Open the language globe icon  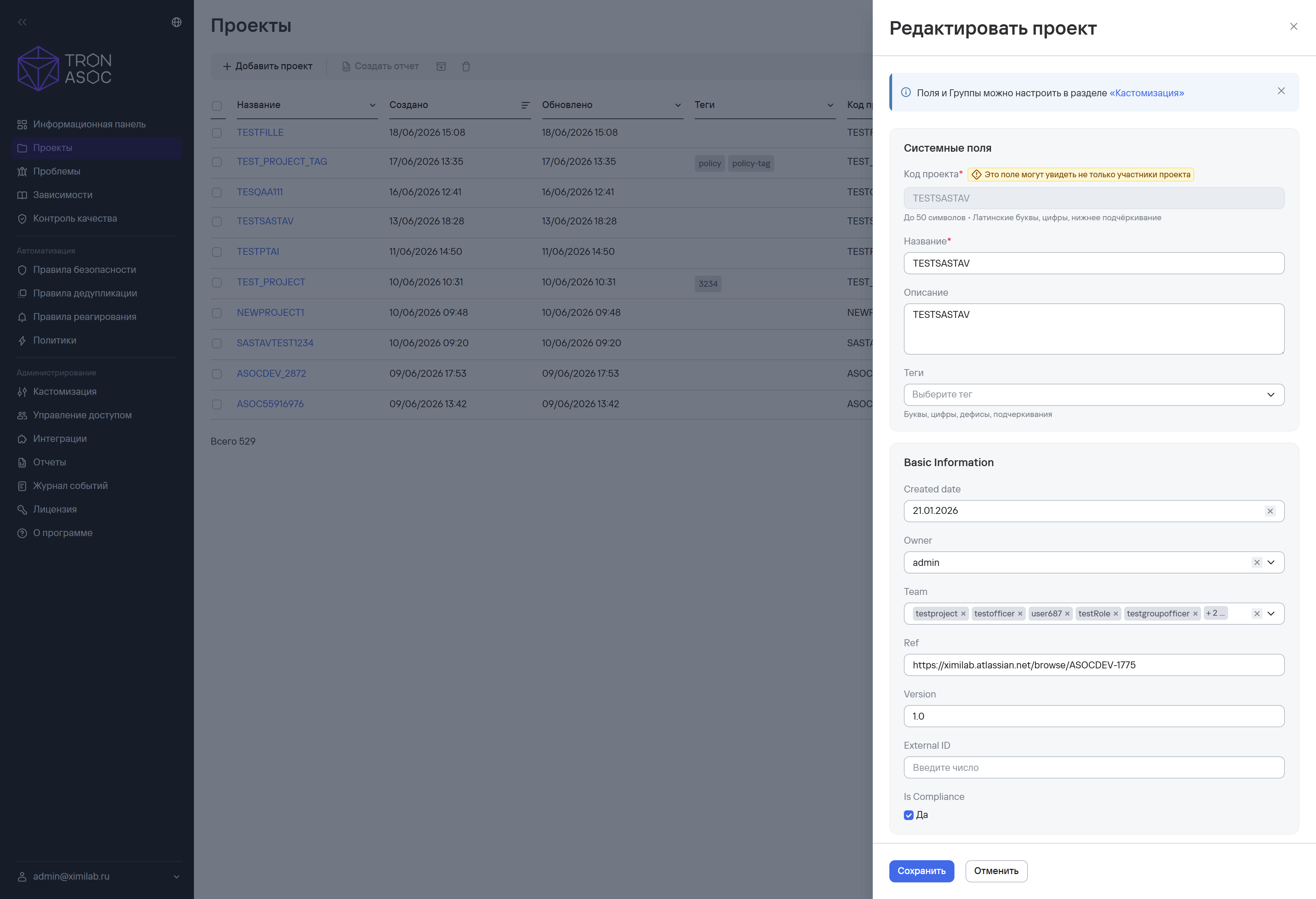pos(177,22)
